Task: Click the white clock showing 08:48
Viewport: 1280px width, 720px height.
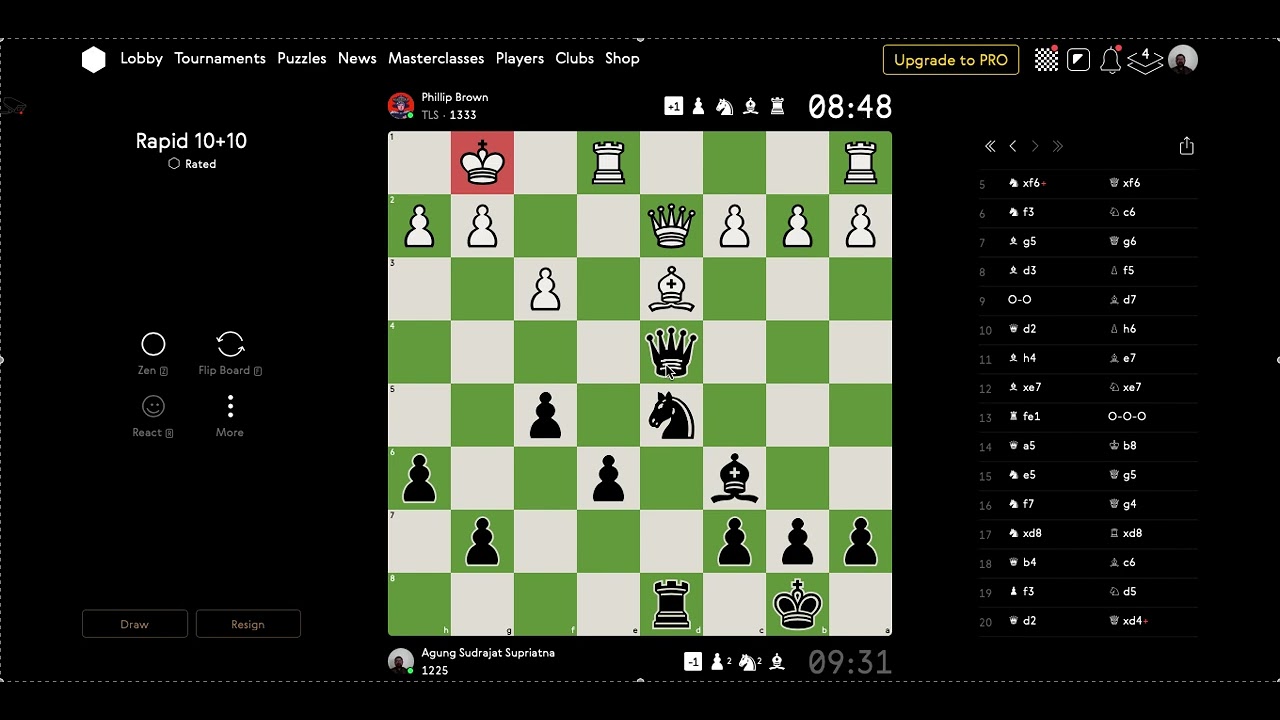Action: [850, 106]
